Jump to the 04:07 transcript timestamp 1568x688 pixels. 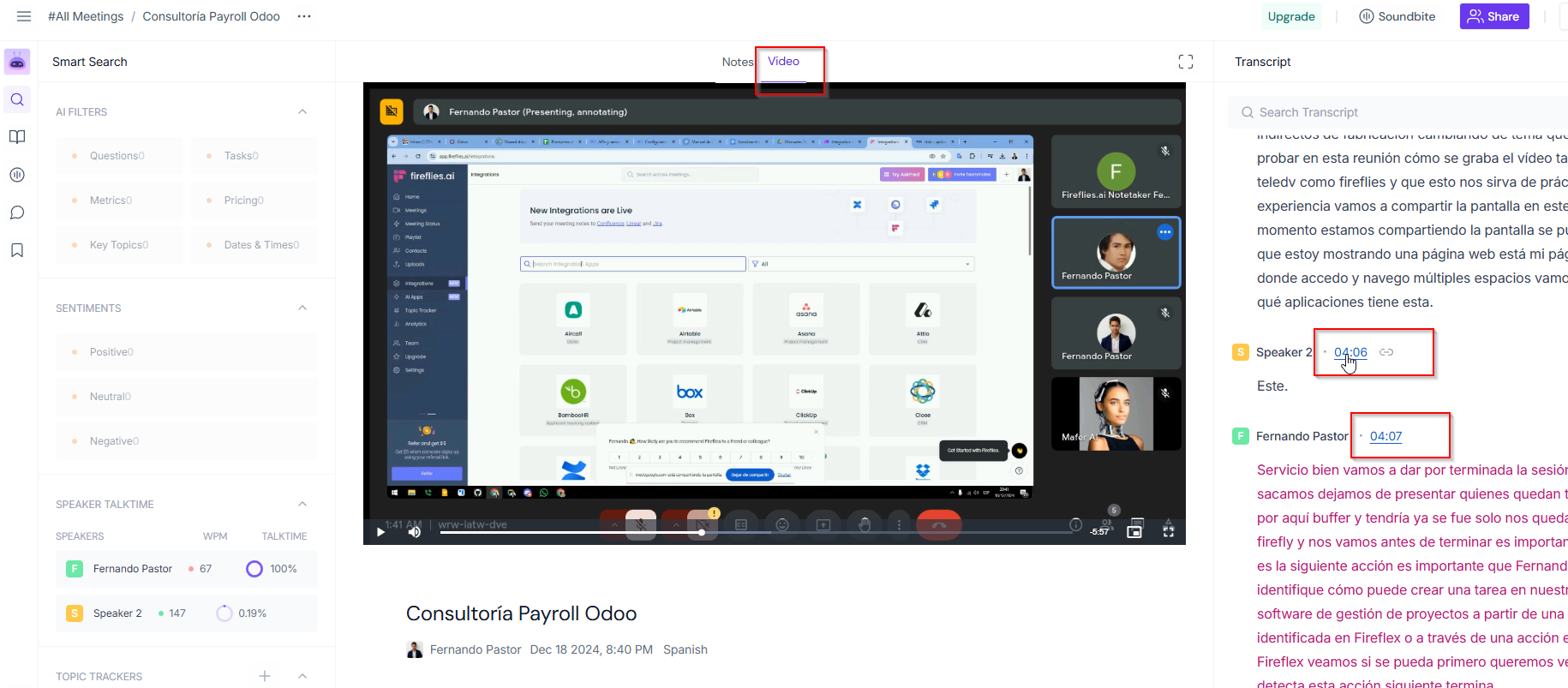(1385, 436)
